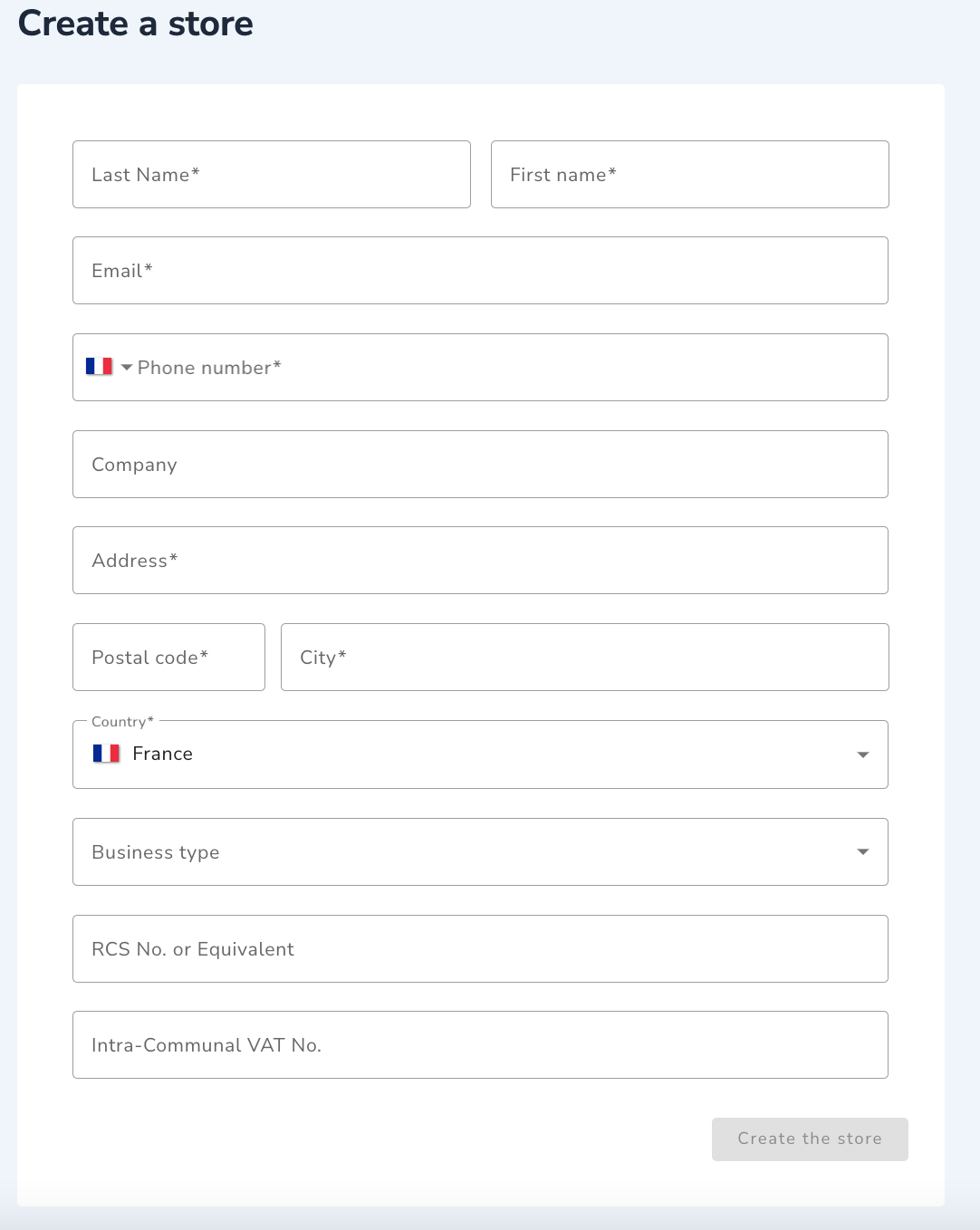Image resolution: width=980 pixels, height=1230 pixels.
Task: Click into the Phone number field
Action: tap(507, 367)
